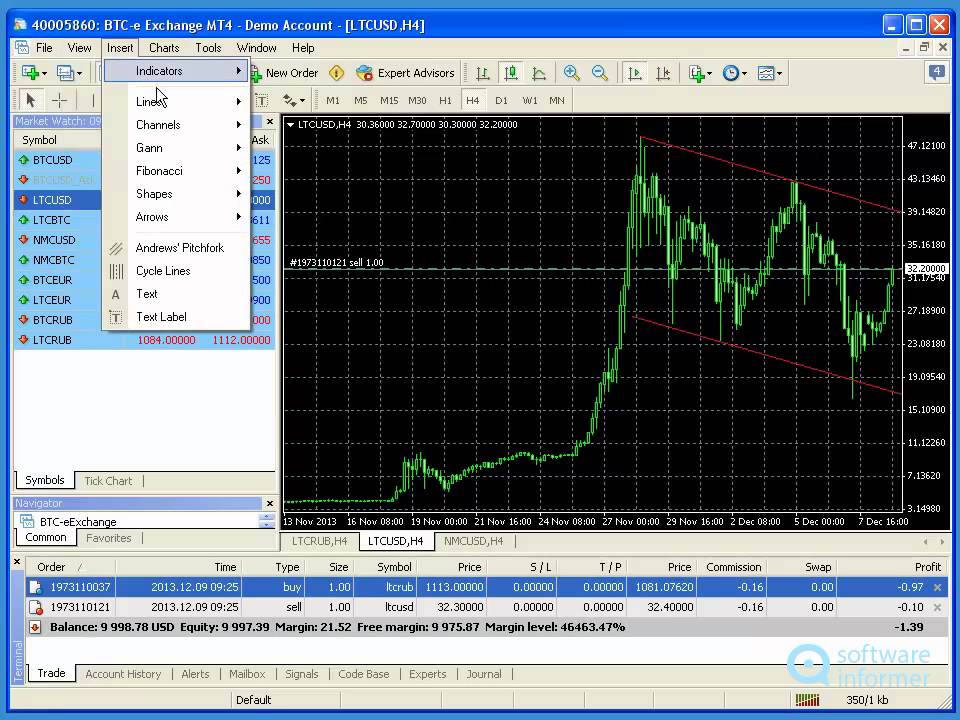Open the Charts menu

click(164, 48)
